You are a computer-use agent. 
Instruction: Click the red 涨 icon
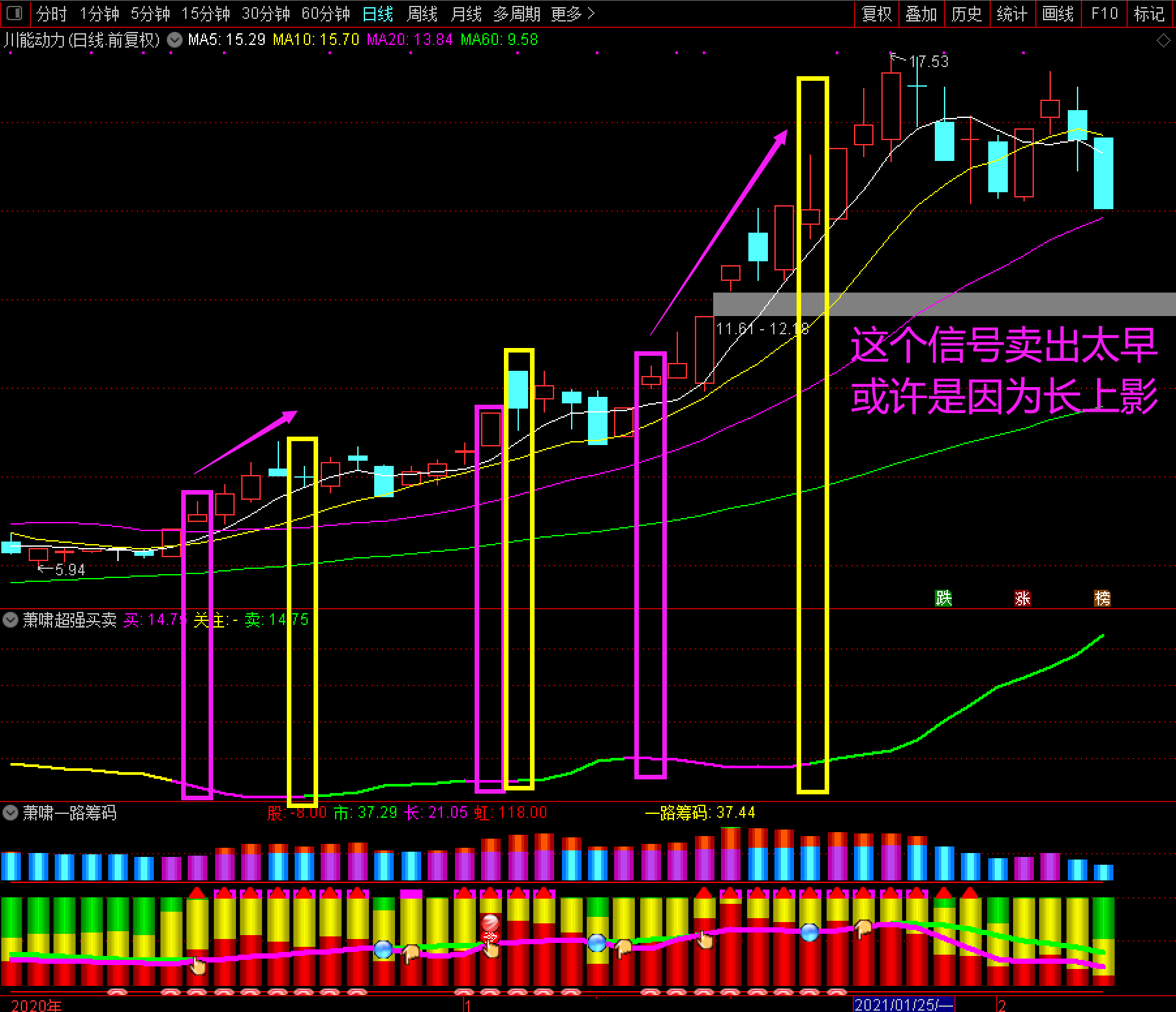tap(1022, 598)
